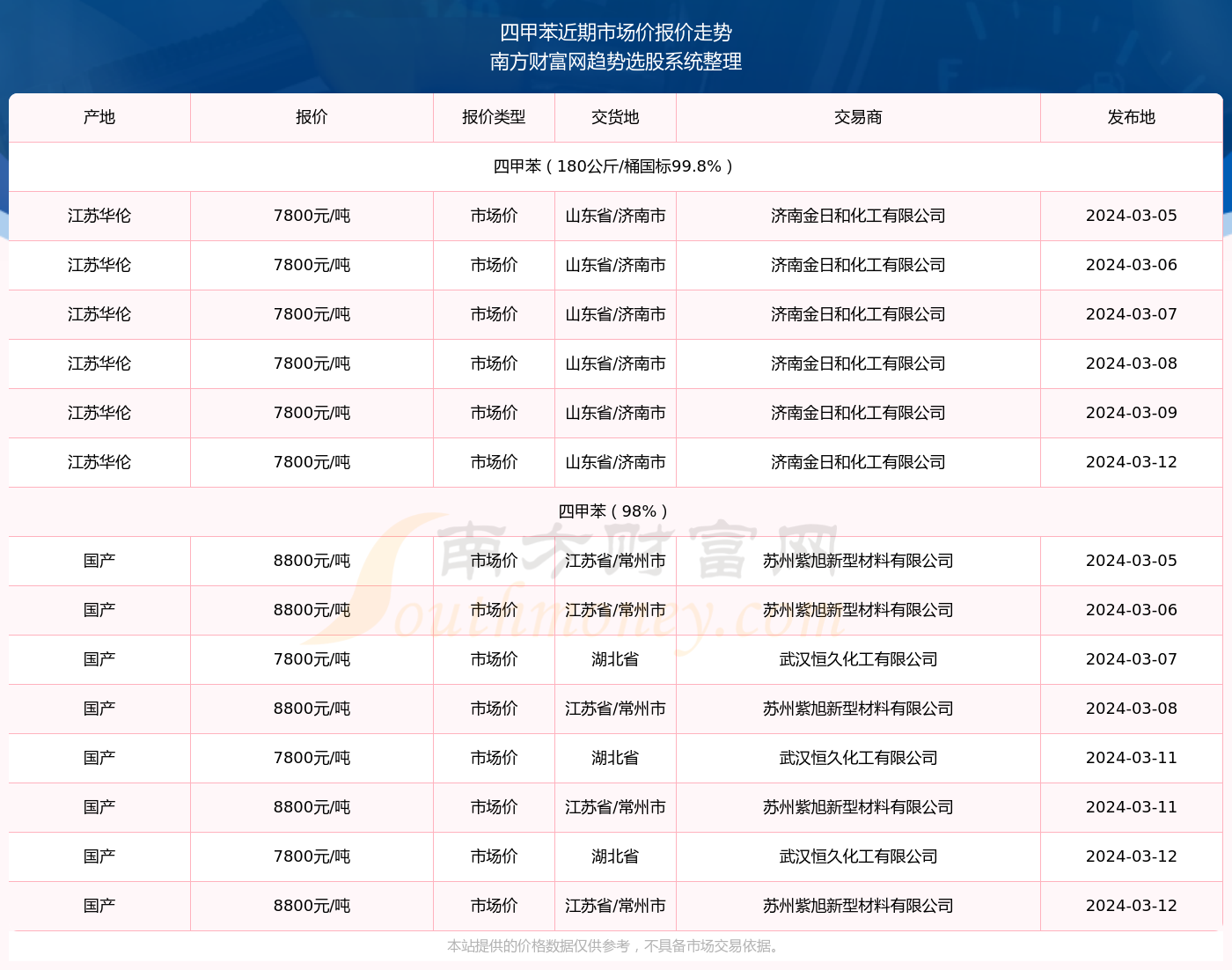Click date 2024-03-08 in 国产 row
Image resolution: width=1232 pixels, height=970 pixels.
click(1132, 709)
